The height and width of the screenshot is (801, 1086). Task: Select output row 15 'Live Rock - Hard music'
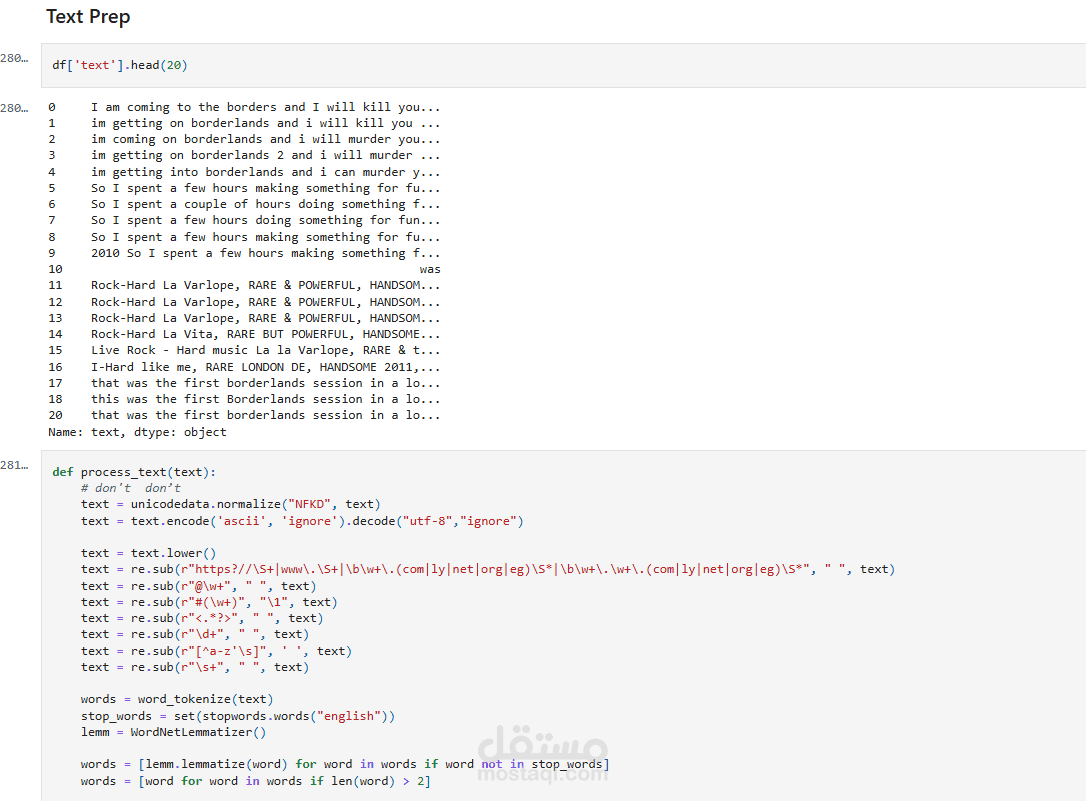(244, 350)
